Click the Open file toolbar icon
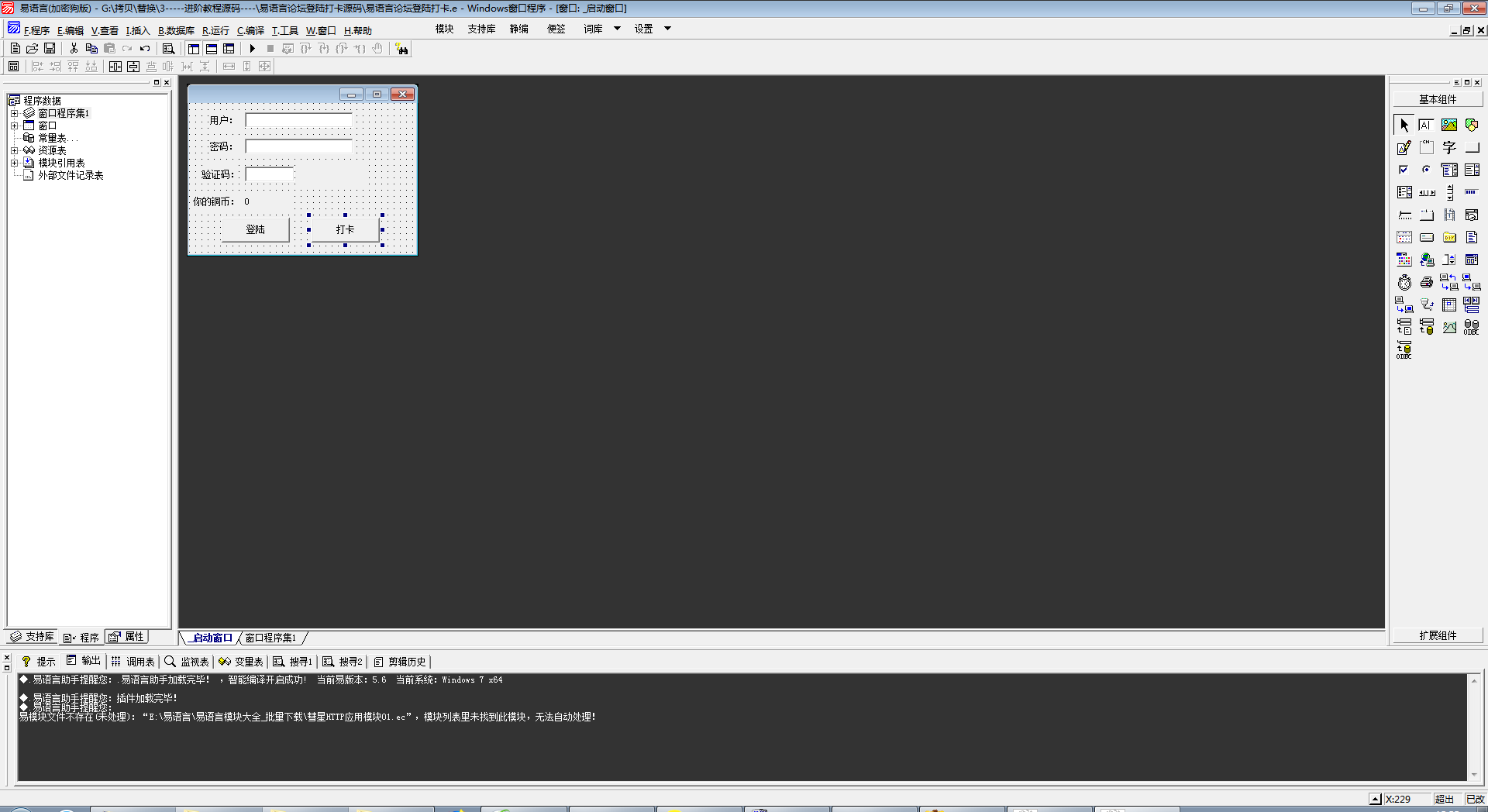Screen dimensions: 1488x812 32,48
